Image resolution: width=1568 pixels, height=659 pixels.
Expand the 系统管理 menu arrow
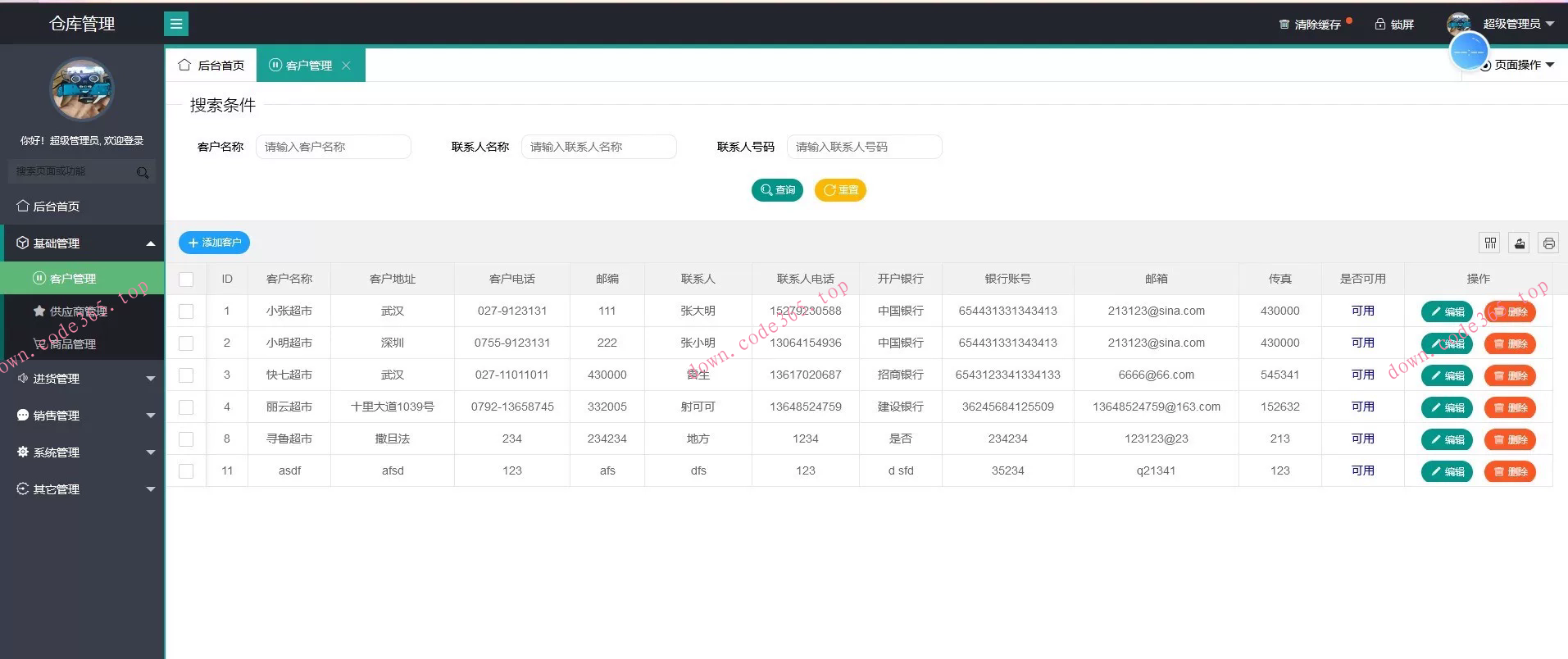tap(151, 452)
